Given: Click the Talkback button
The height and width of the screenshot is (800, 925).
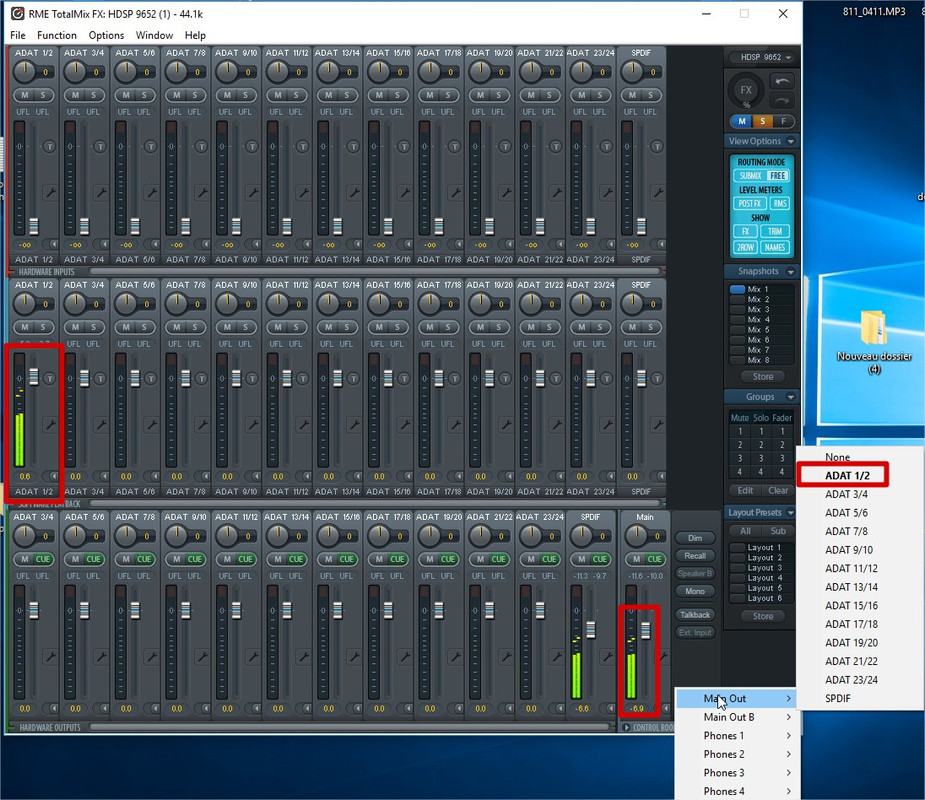Looking at the screenshot, I should 695,615.
